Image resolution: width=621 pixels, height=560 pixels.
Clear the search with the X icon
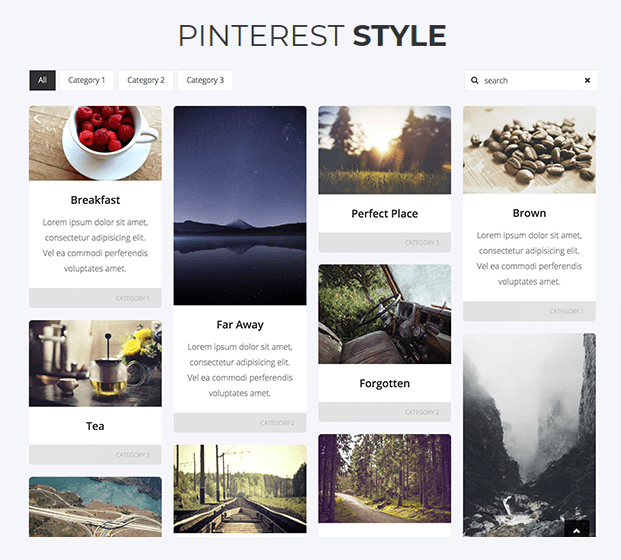click(587, 80)
